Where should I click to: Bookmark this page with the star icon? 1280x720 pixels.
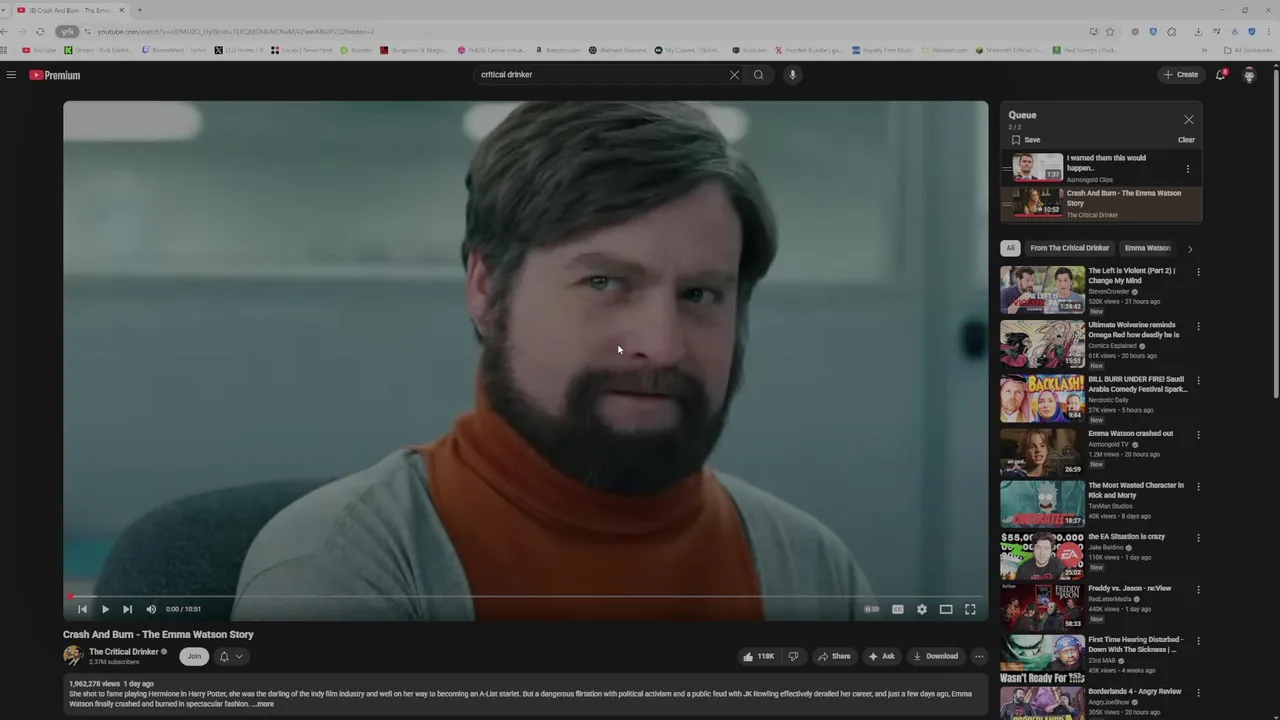1110,31
